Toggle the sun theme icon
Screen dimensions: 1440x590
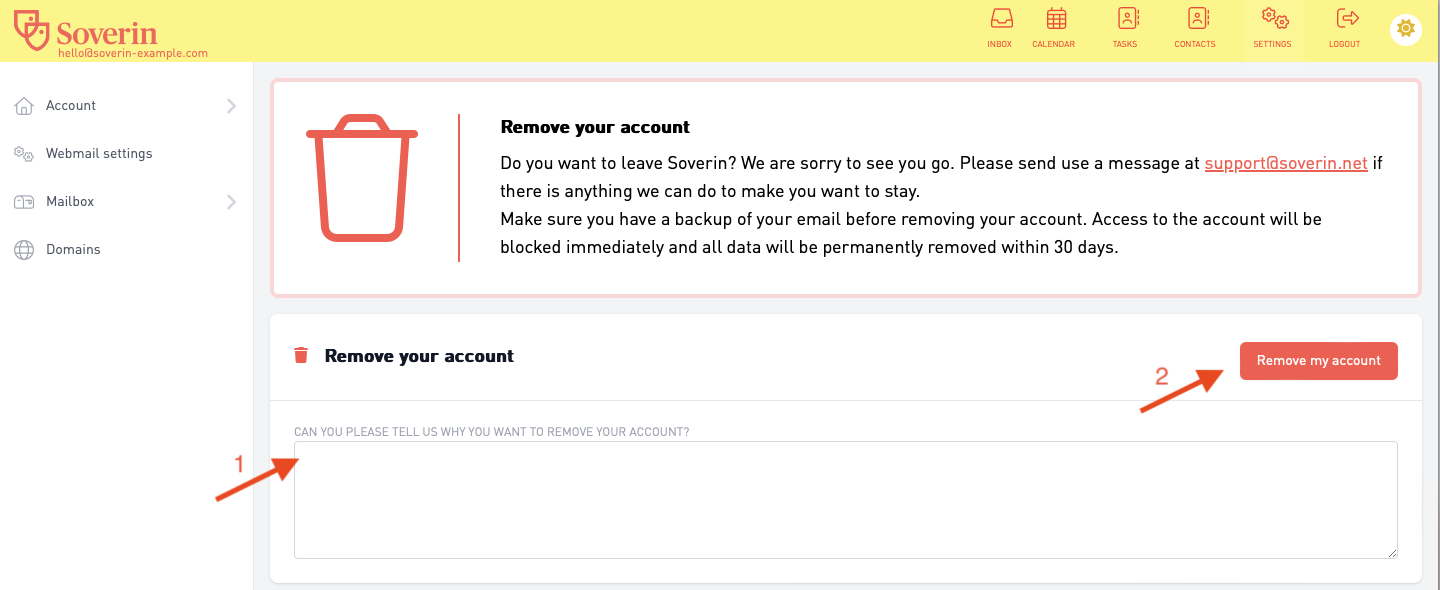[x=1406, y=29]
